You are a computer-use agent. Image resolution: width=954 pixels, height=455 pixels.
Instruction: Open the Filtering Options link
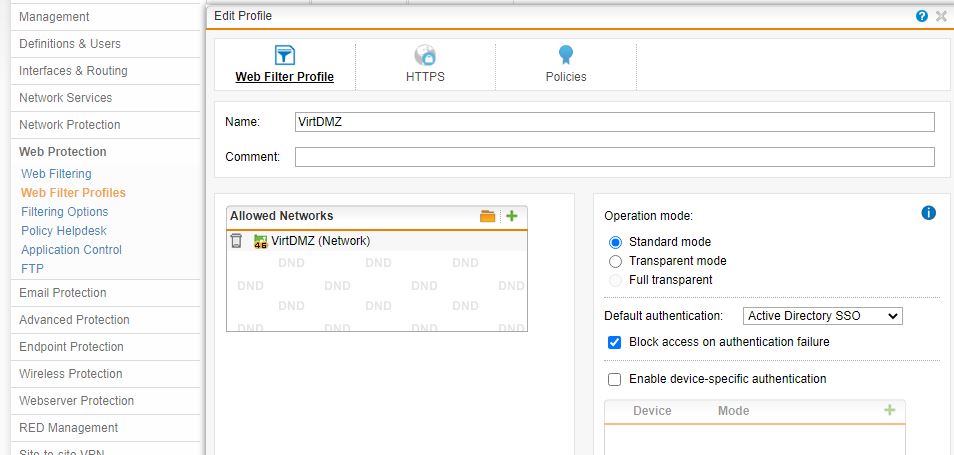point(64,212)
